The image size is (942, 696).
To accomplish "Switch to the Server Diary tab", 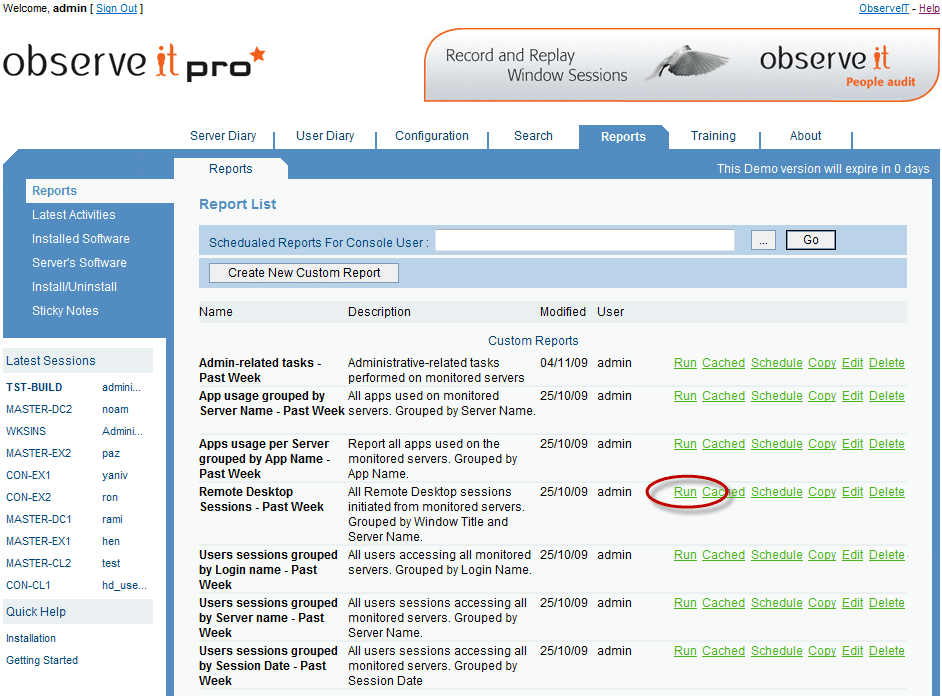I will pyautogui.click(x=223, y=136).
